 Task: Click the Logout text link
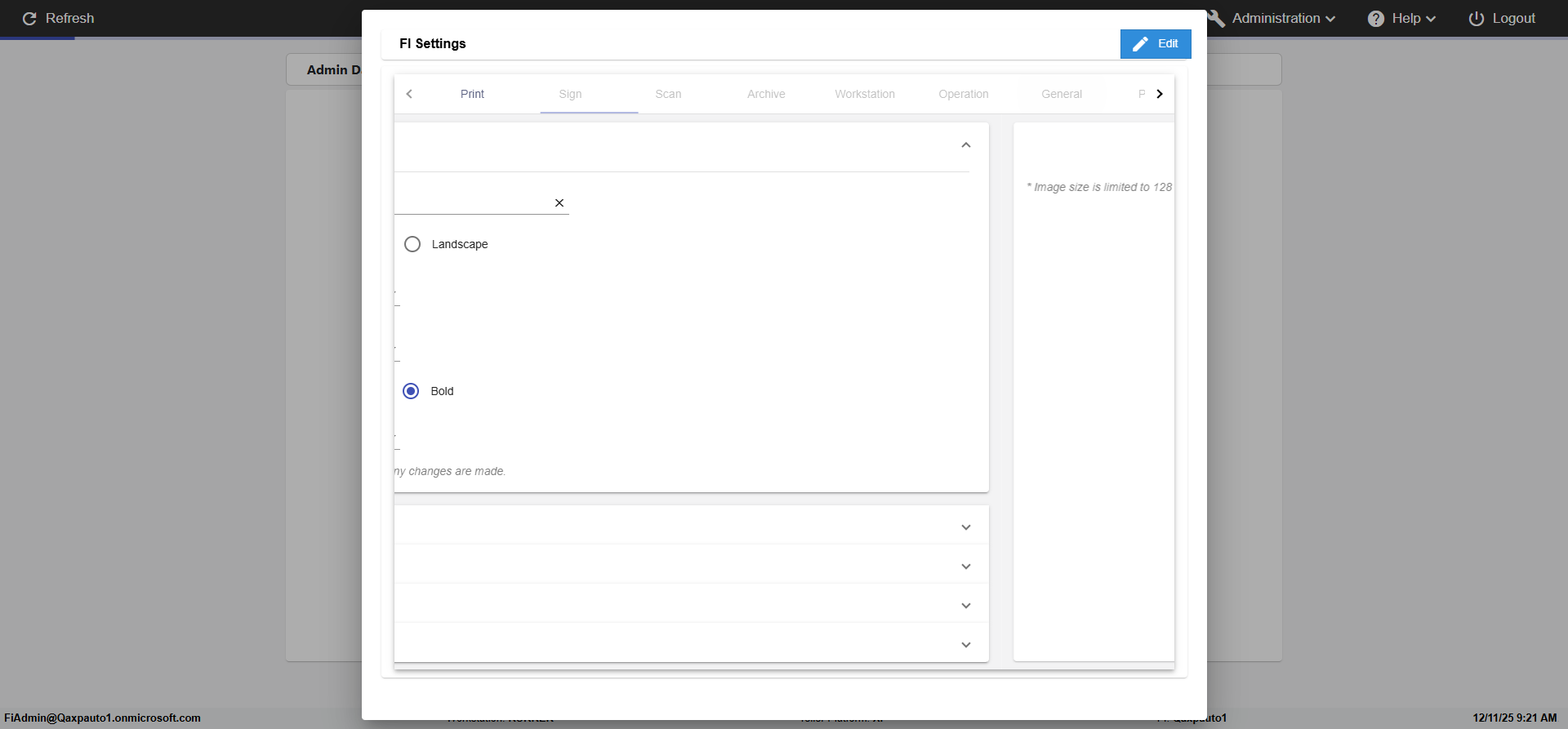pyautogui.click(x=1513, y=19)
